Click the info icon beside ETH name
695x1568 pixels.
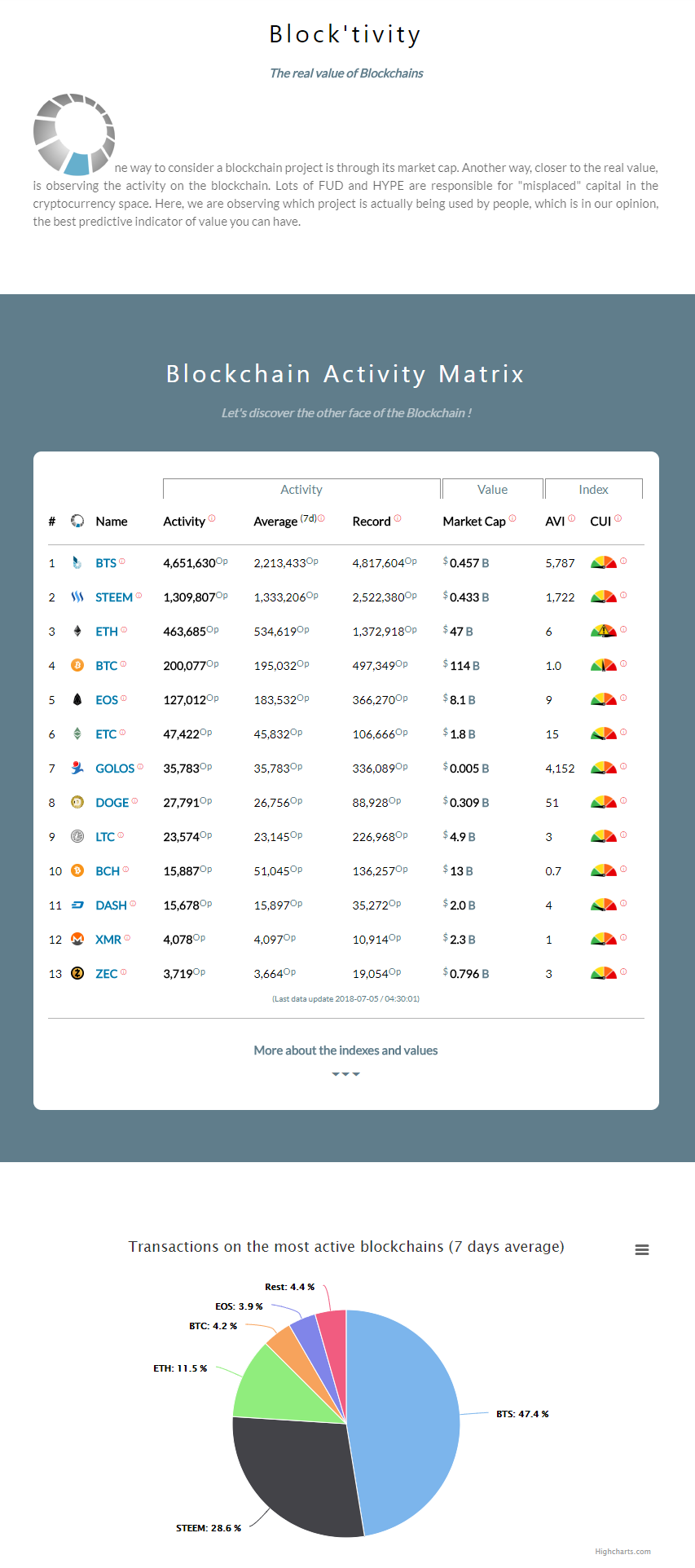click(124, 630)
